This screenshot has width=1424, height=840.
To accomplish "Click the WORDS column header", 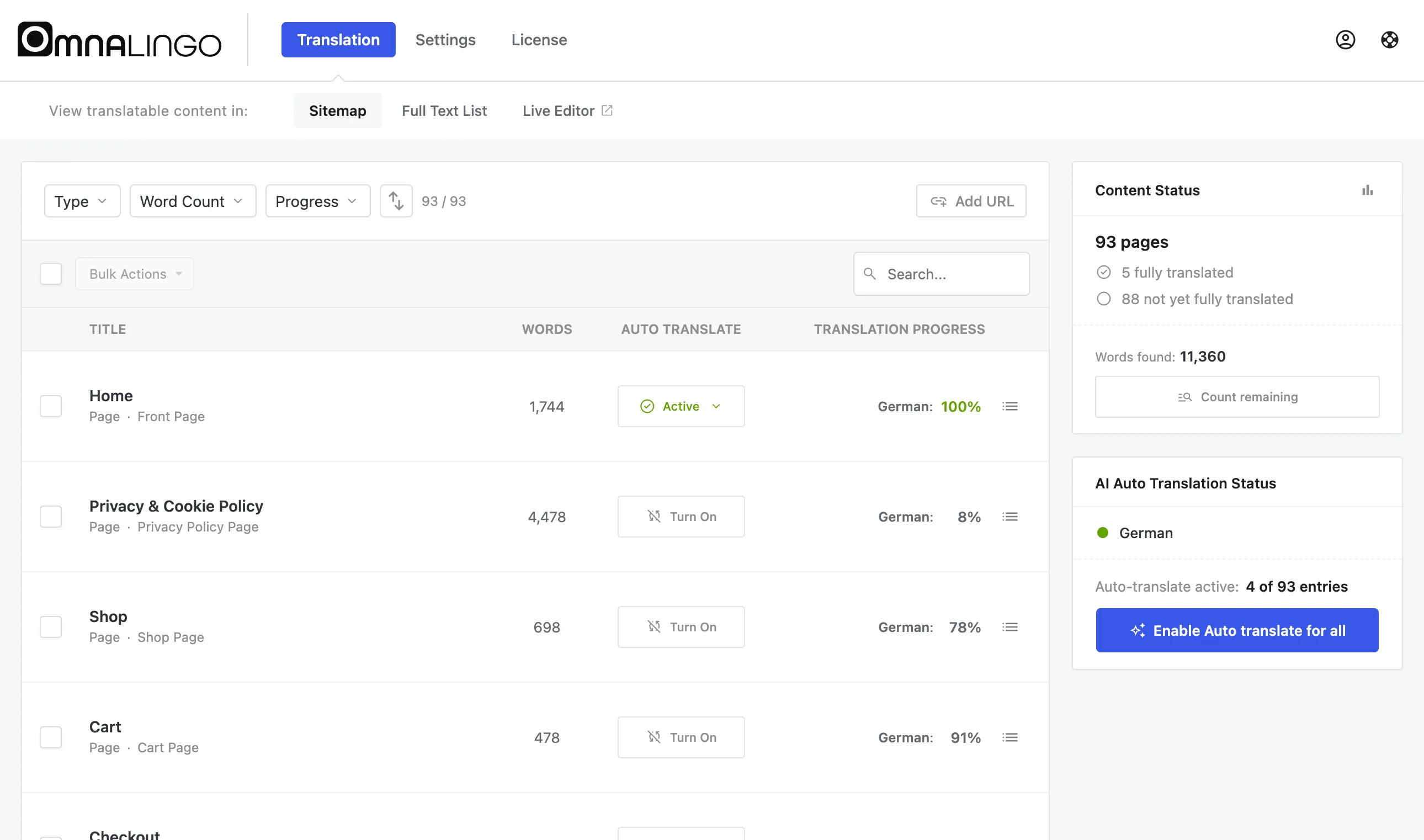I will [548, 329].
